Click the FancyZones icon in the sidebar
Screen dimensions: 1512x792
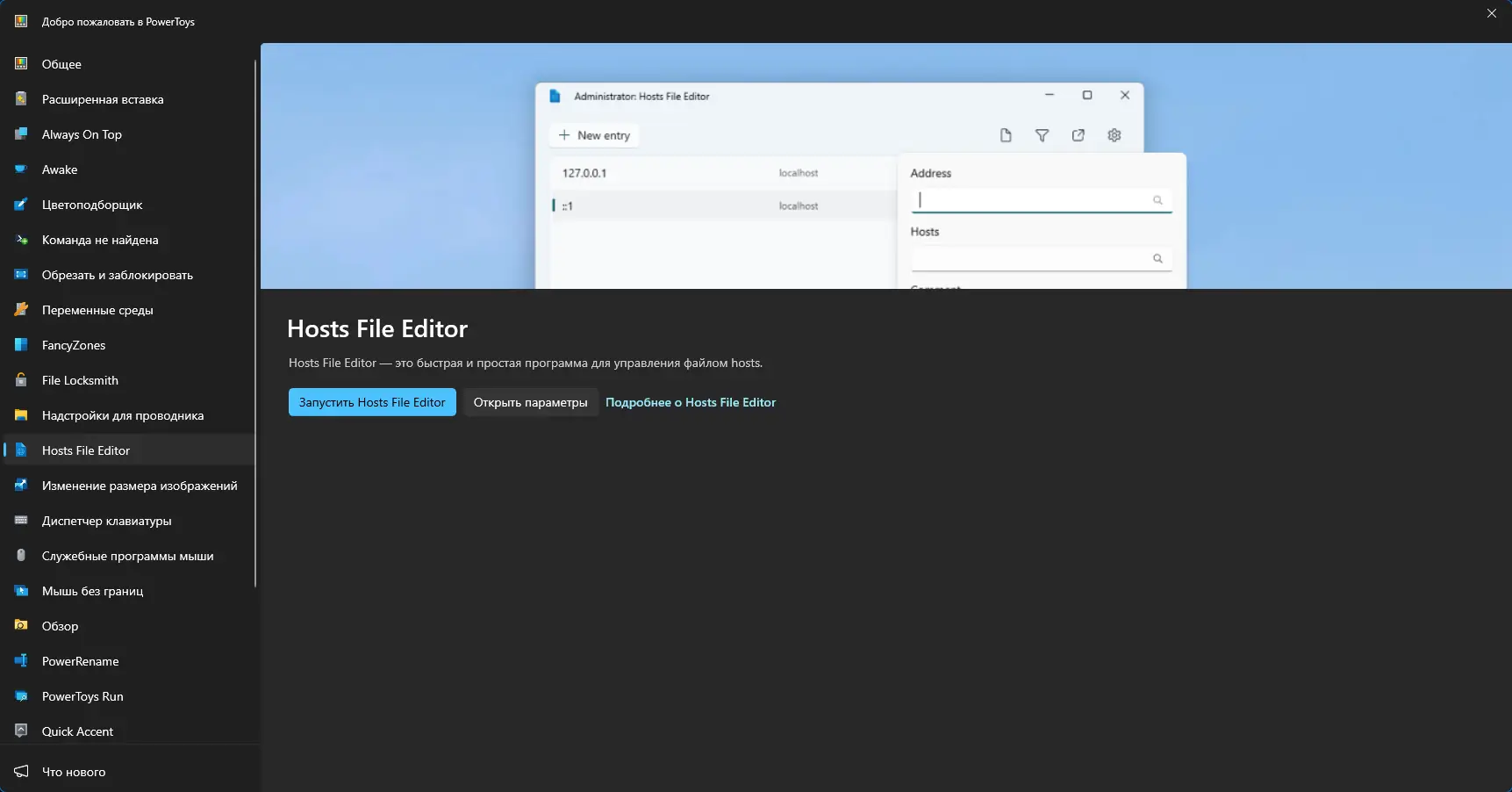21,345
